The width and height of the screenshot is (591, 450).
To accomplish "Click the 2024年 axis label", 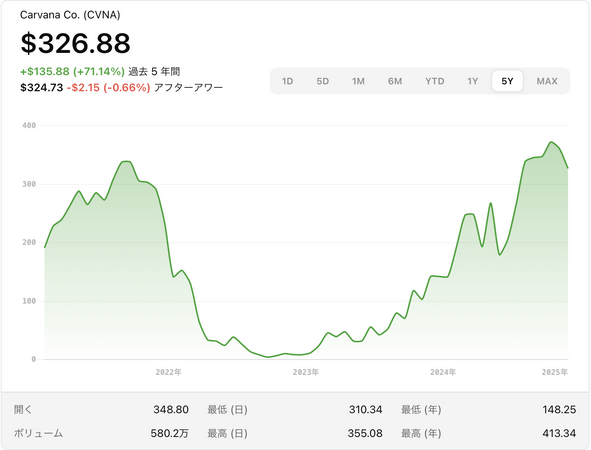I will pos(443,372).
